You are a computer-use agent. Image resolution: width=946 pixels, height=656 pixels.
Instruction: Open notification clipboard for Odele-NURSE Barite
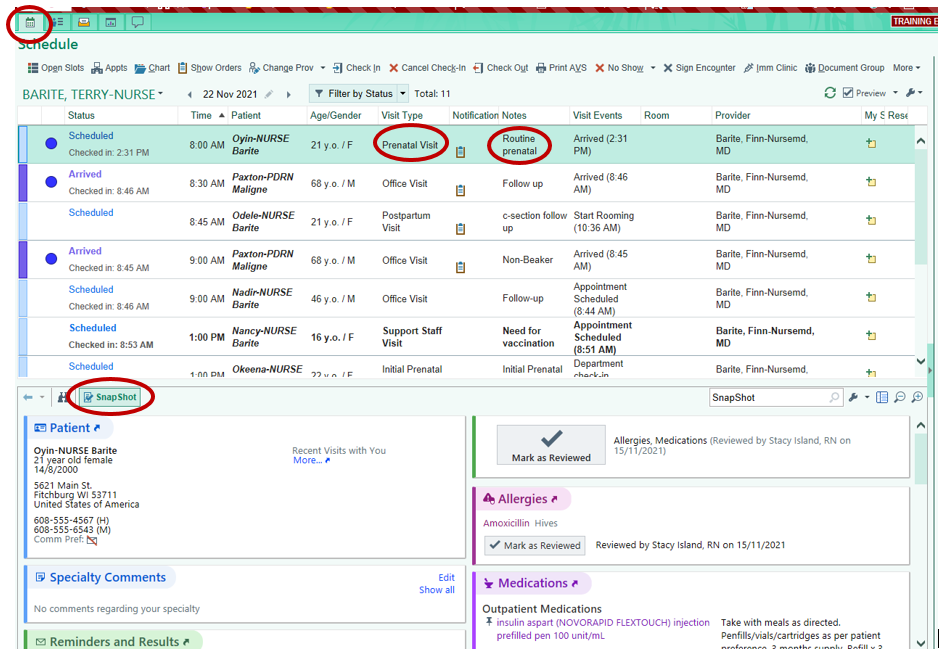(460, 229)
